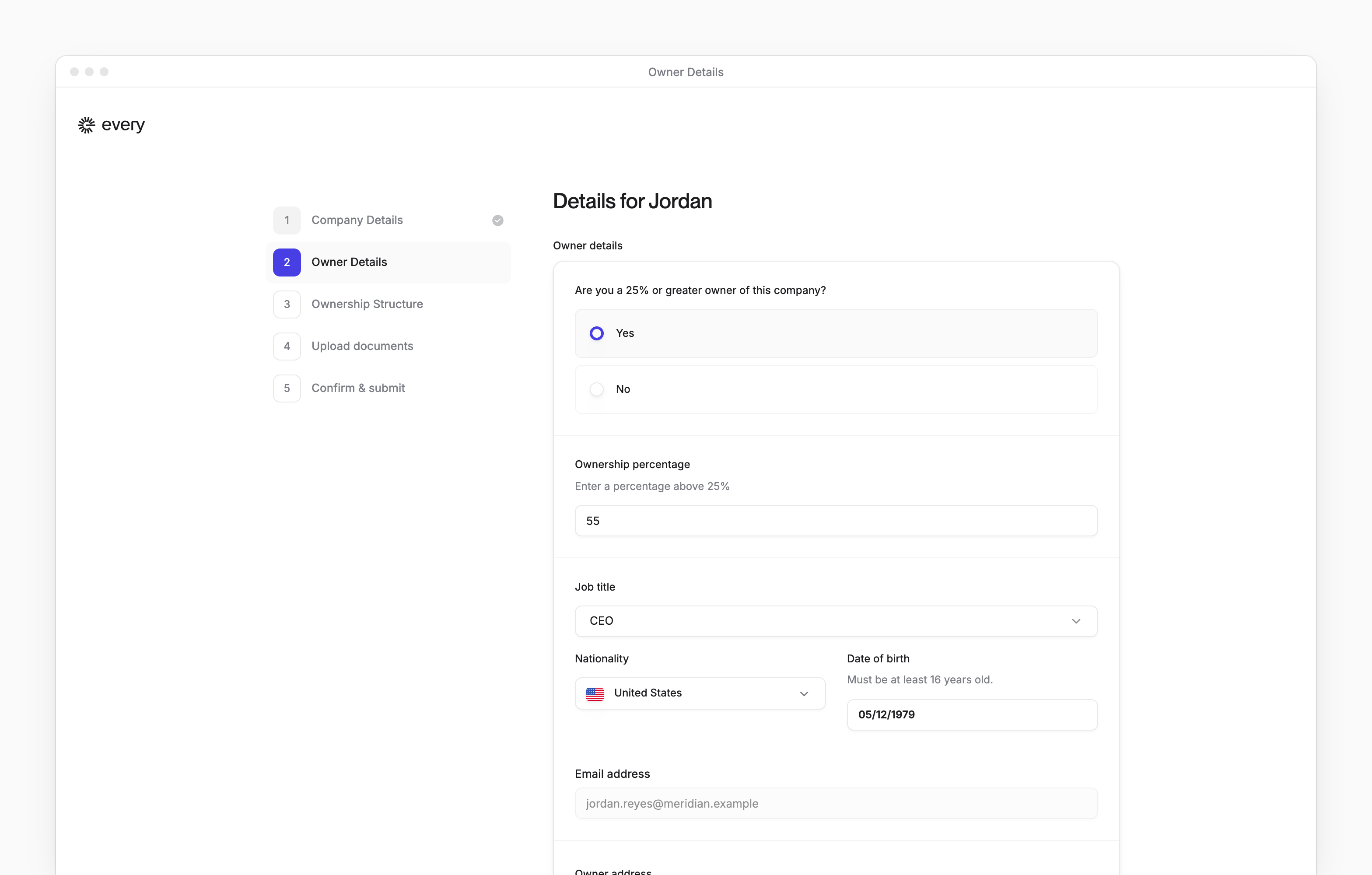Screen dimensions: 1372x875
Task: Click the Ownership percentage input field
Action: point(836,521)
